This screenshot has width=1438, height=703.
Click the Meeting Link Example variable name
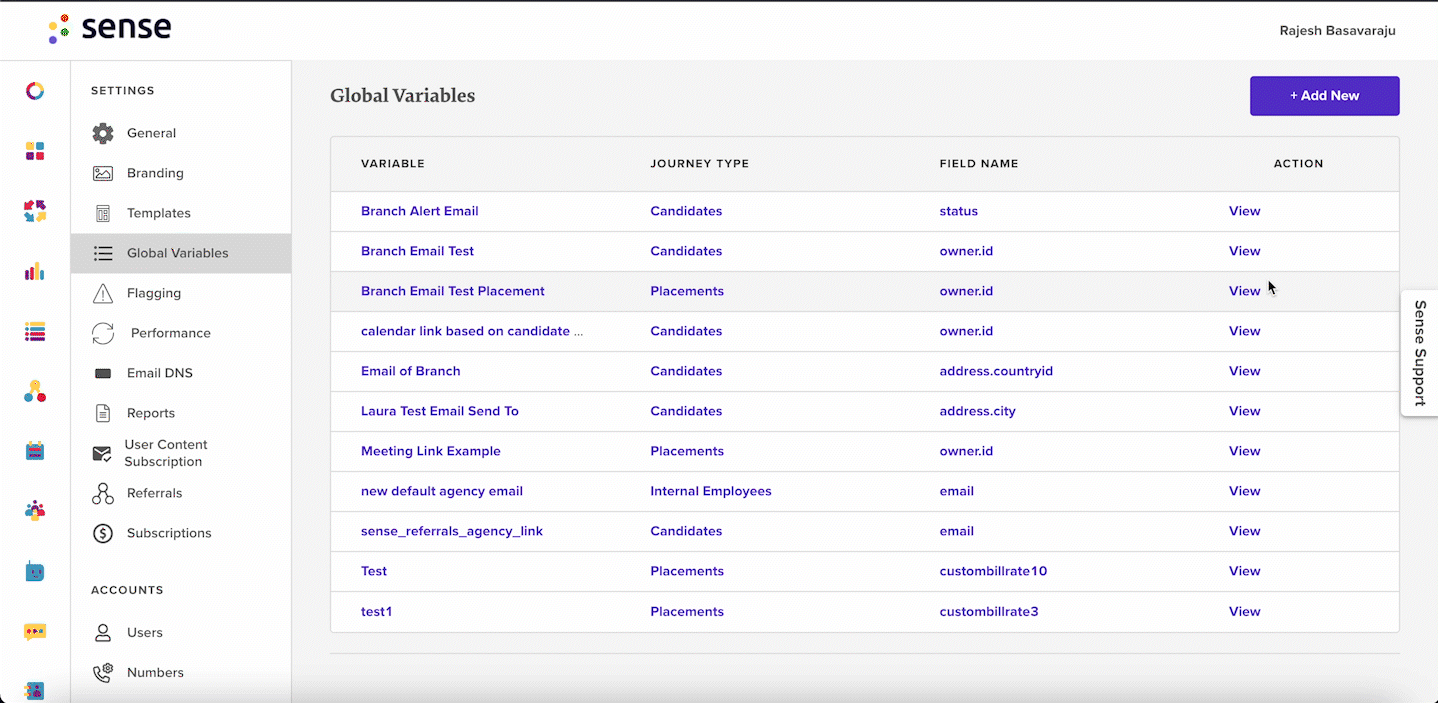coord(430,451)
